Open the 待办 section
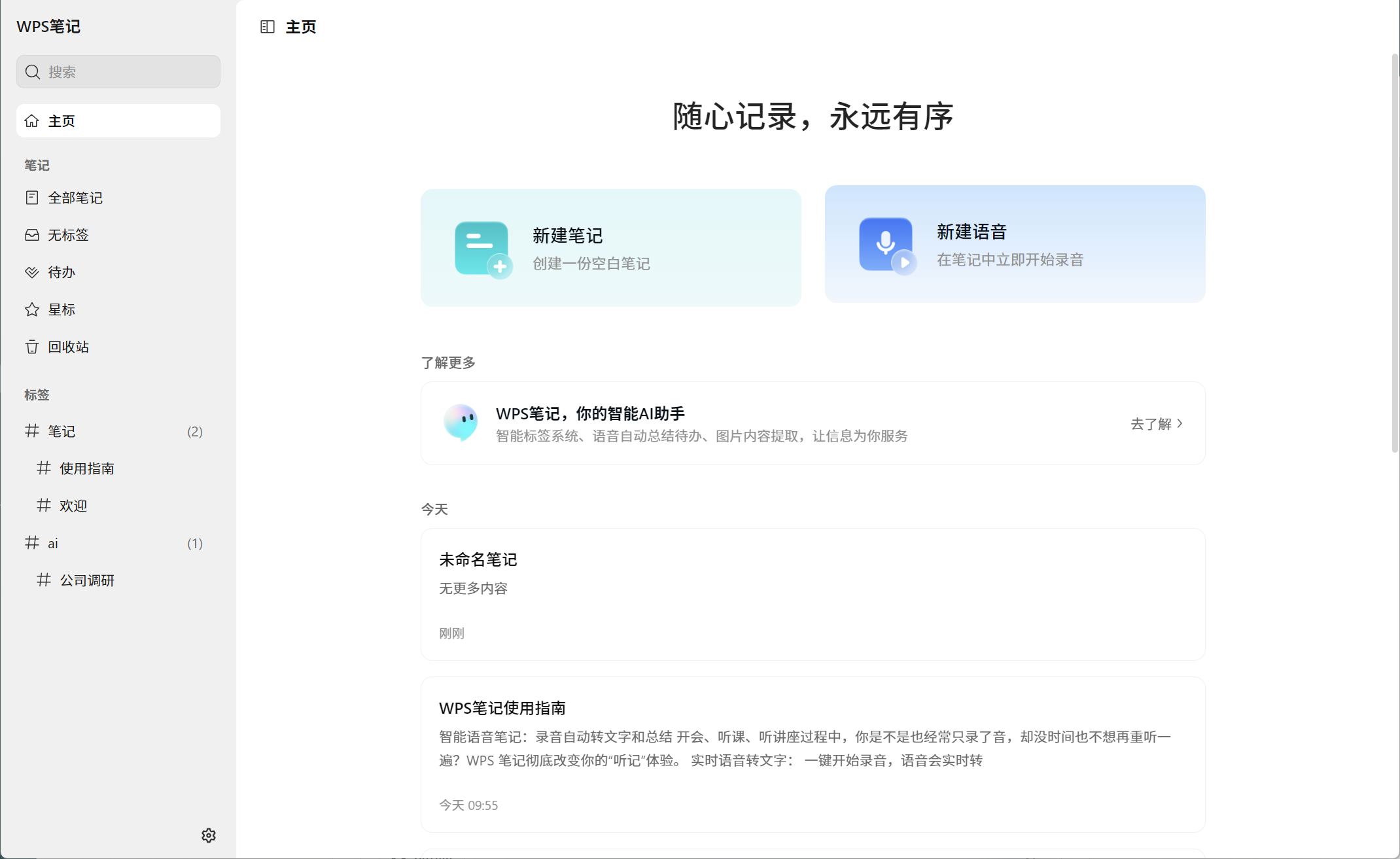 coord(118,272)
